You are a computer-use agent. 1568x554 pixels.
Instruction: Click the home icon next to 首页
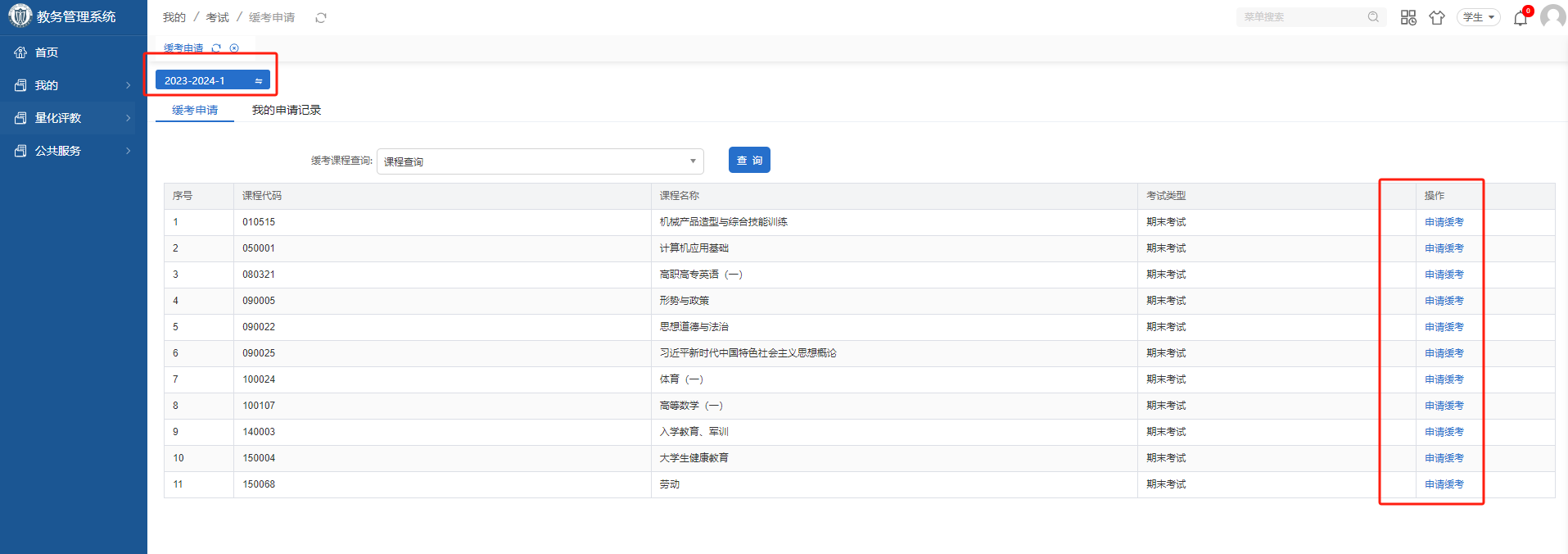pyautogui.click(x=20, y=52)
